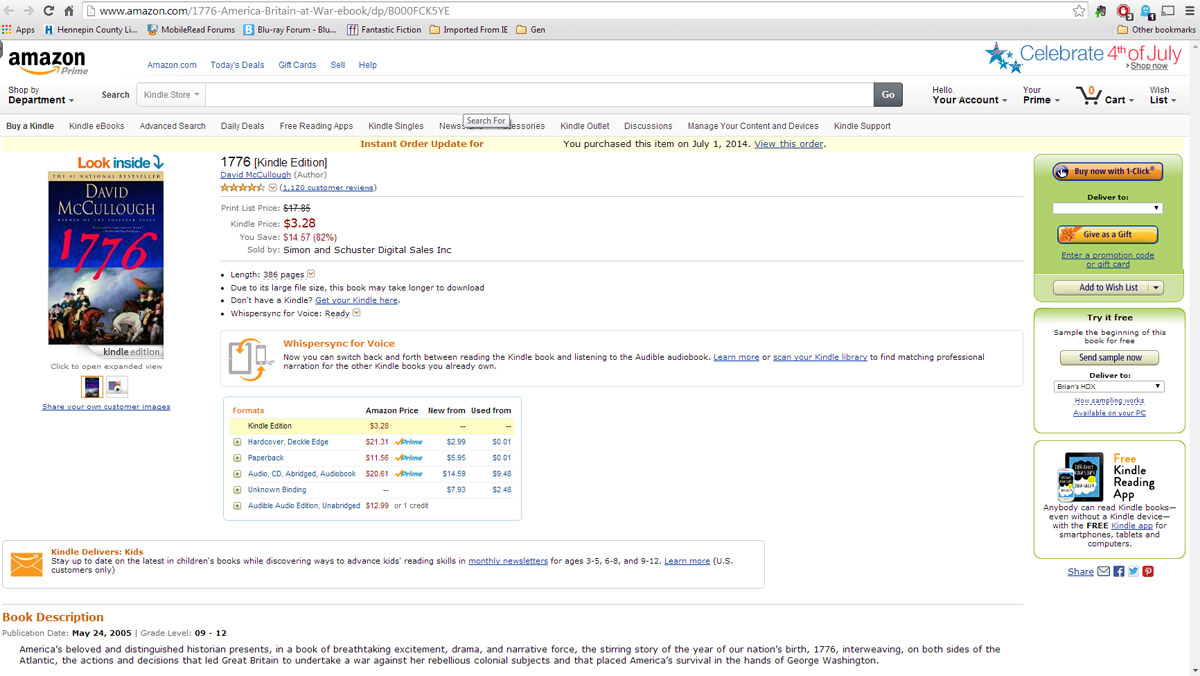
Task: Open the Other bookmarks folder
Action: point(1156,30)
